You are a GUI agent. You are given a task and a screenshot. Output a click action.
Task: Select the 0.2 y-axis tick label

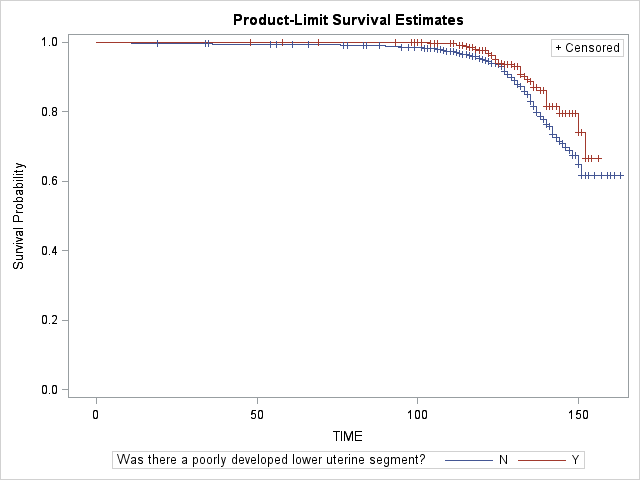click(46, 320)
